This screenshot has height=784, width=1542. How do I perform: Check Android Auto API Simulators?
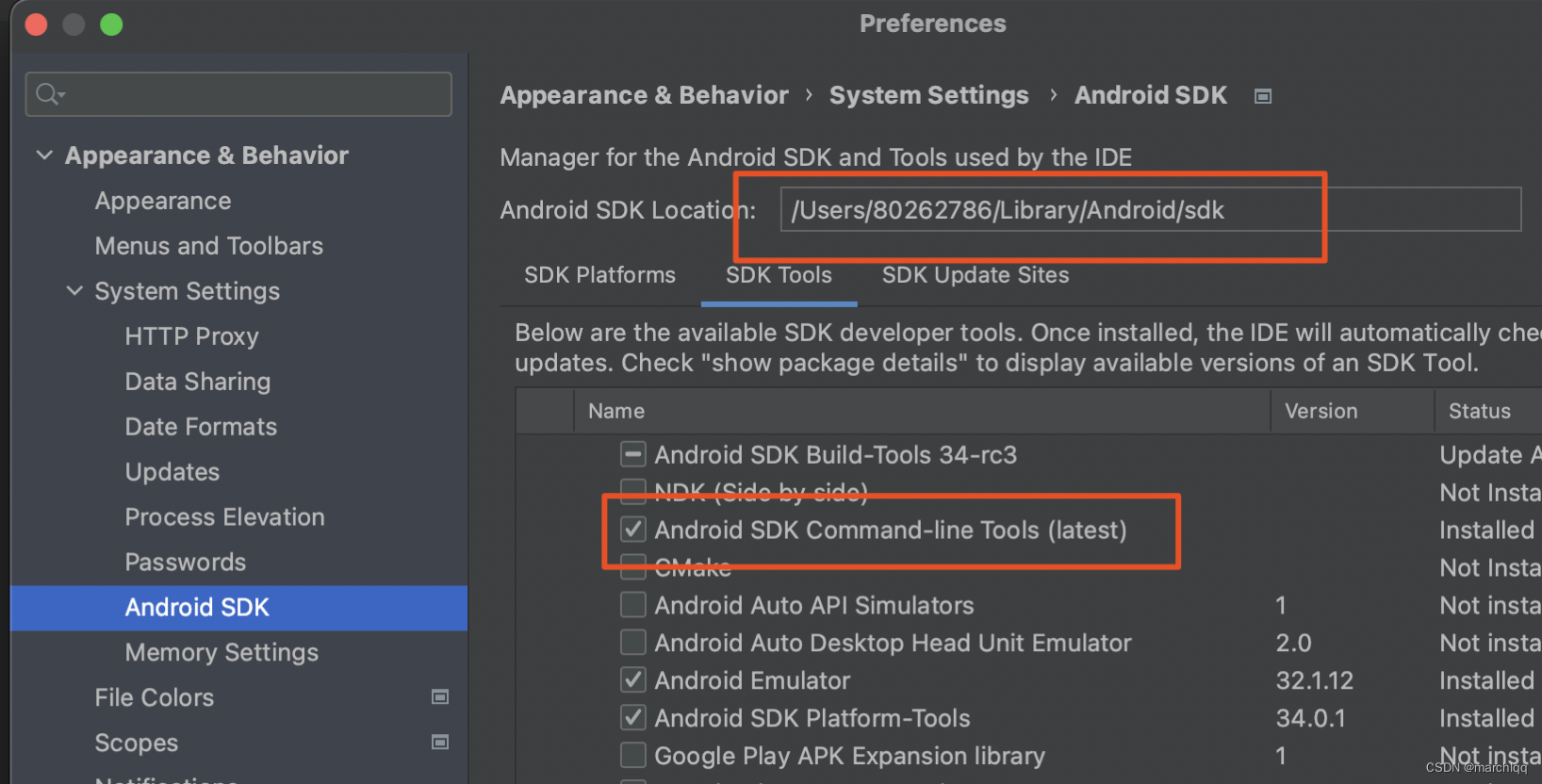[x=633, y=605]
